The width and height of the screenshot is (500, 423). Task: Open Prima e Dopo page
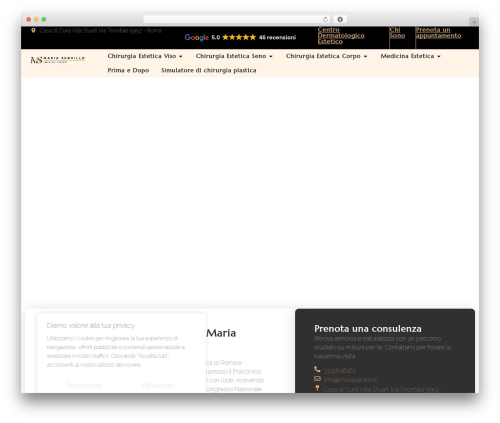coord(128,70)
